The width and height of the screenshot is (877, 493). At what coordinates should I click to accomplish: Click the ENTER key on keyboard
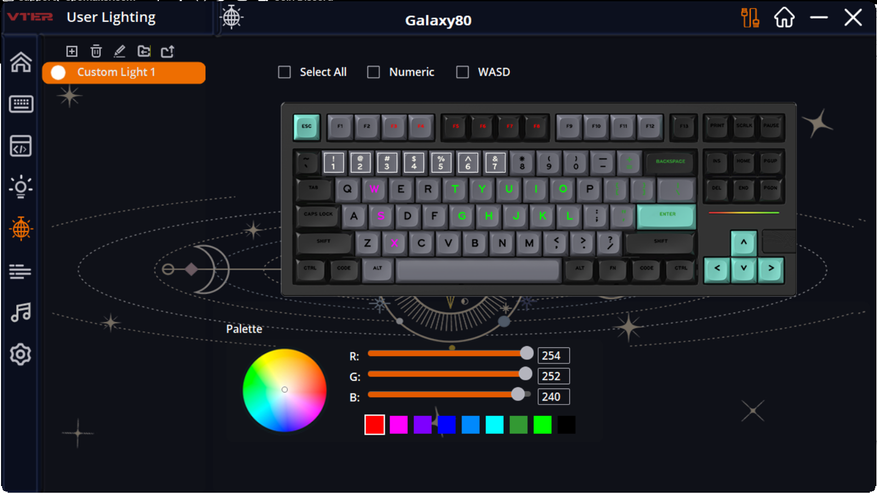coord(667,216)
